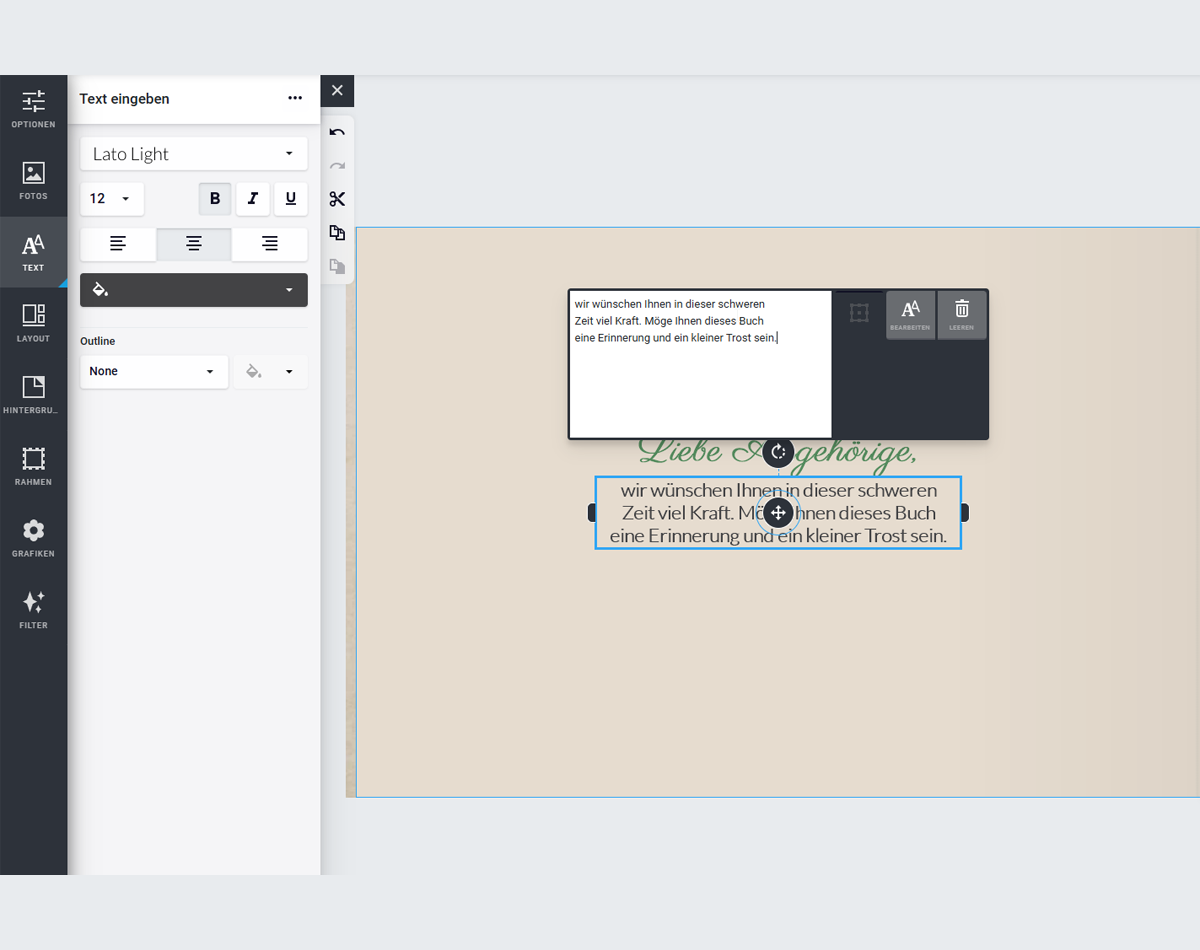Copy the selected element

[x=337, y=233]
